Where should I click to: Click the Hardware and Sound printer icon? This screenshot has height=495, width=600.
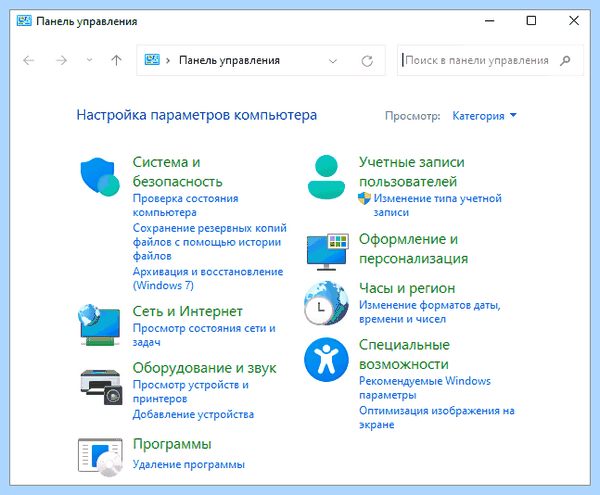coord(101,387)
